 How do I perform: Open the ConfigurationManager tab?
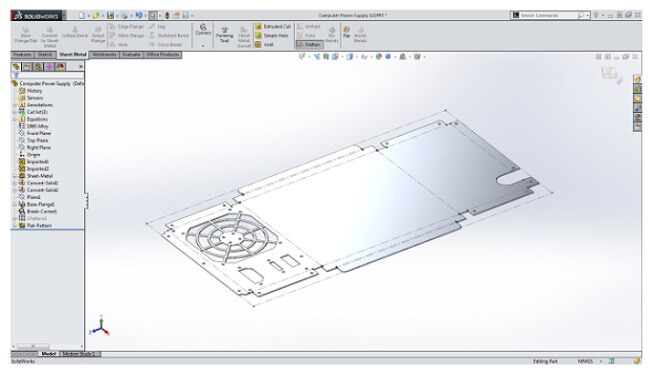pos(38,67)
